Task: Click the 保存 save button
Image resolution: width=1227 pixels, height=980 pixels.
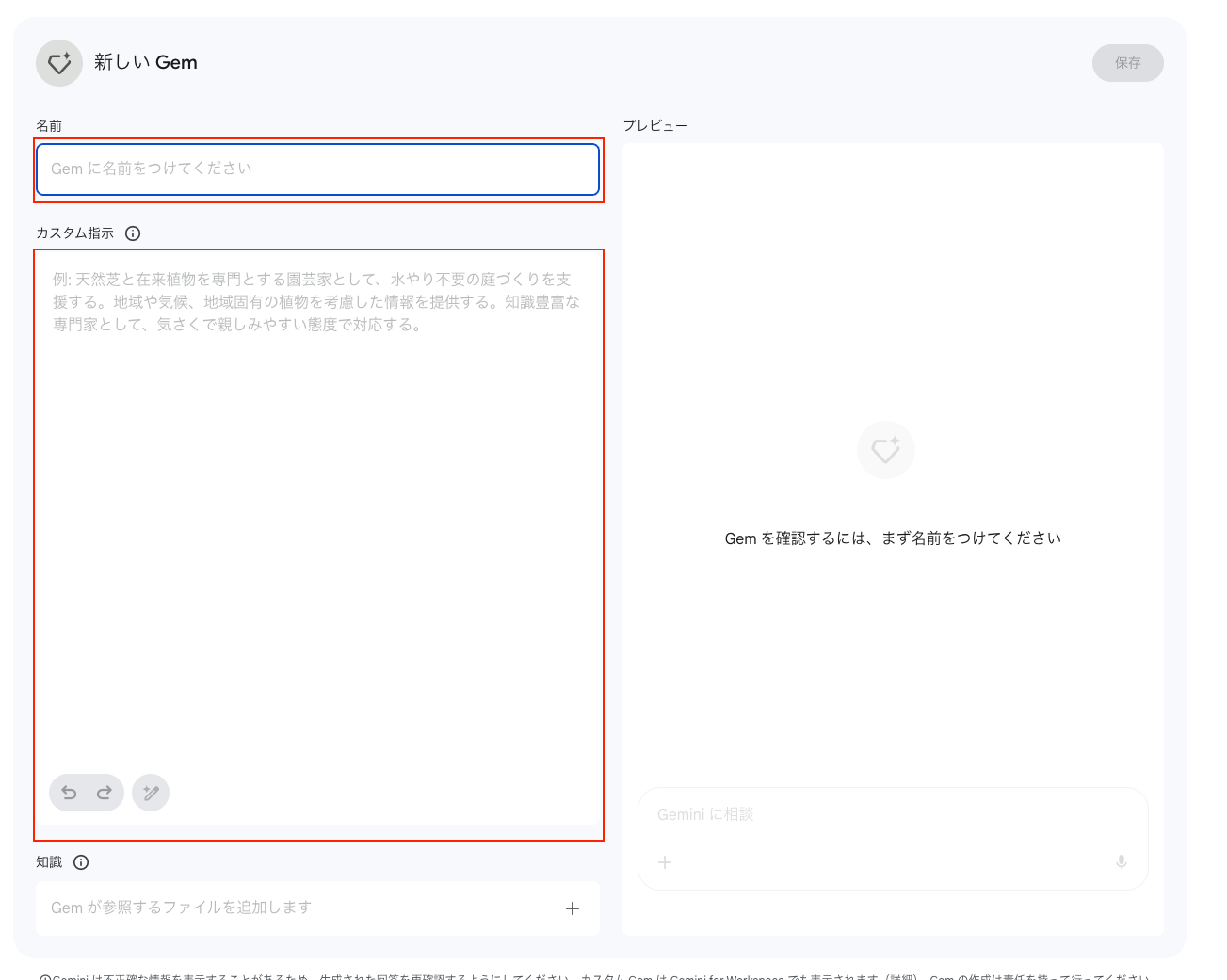Action: 1127,63
